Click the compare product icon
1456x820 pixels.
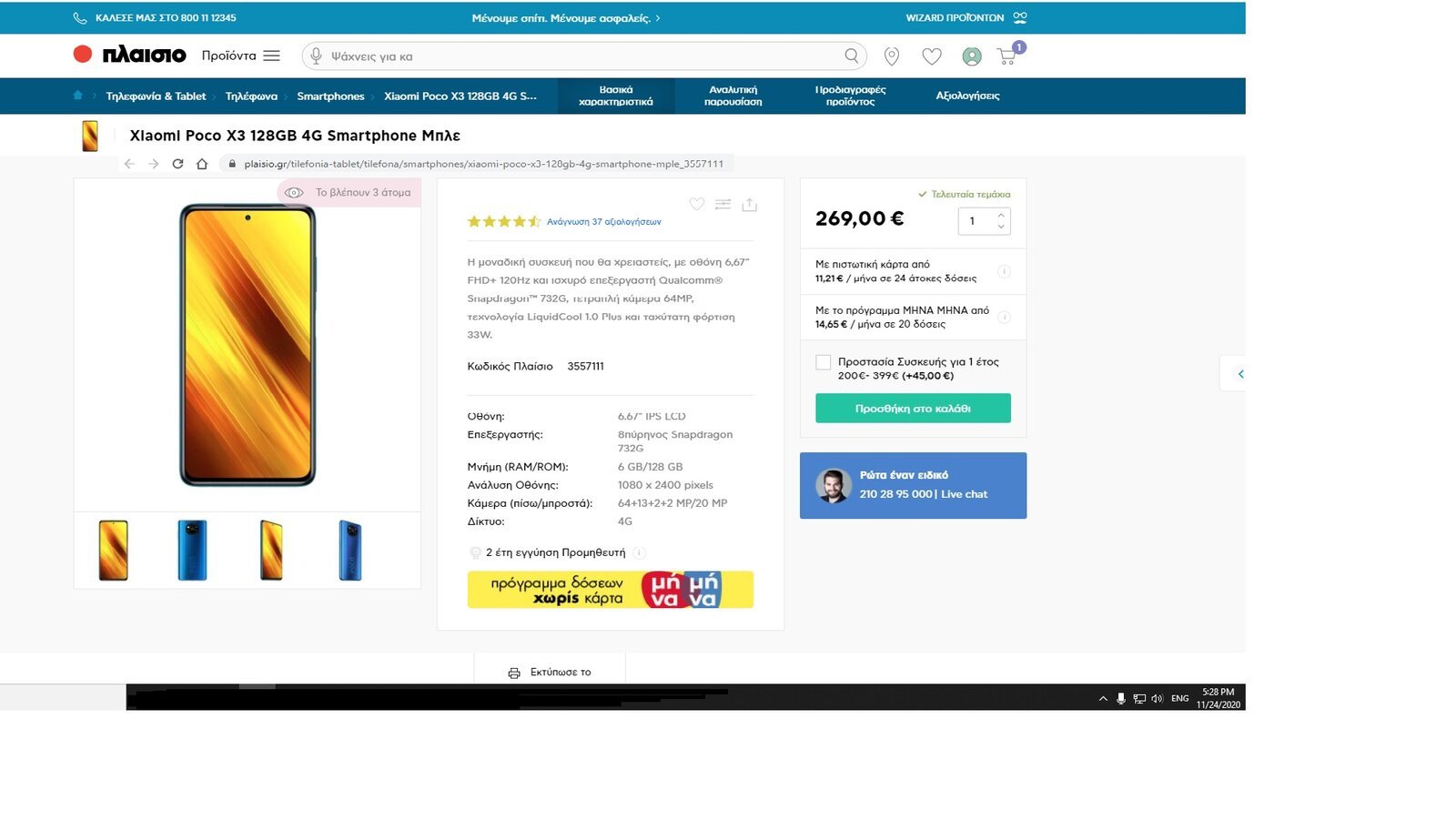coord(723,204)
